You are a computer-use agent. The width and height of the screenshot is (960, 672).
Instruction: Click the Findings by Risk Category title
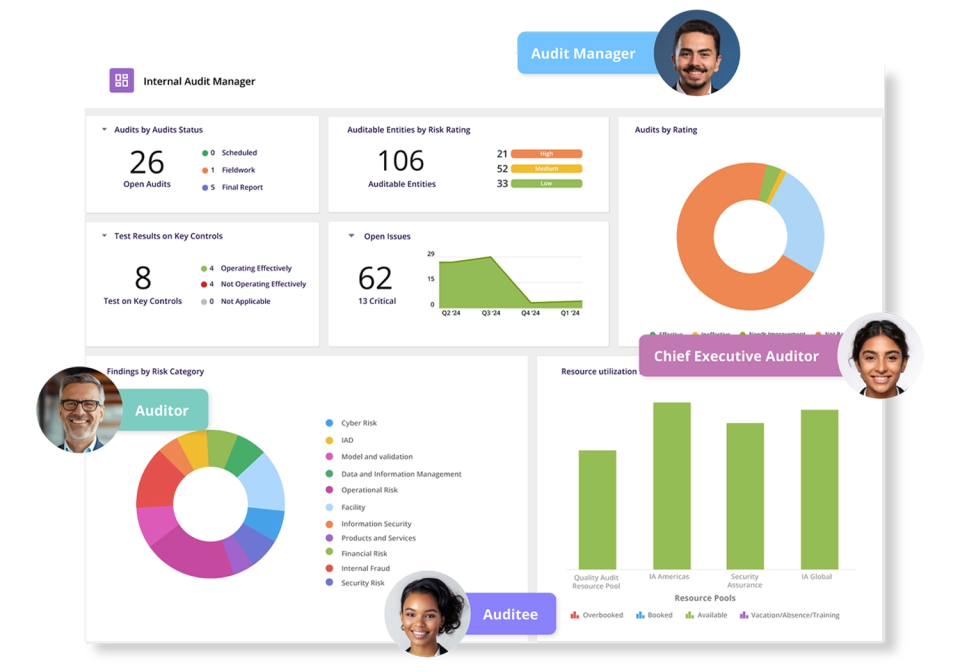point(156,371)
